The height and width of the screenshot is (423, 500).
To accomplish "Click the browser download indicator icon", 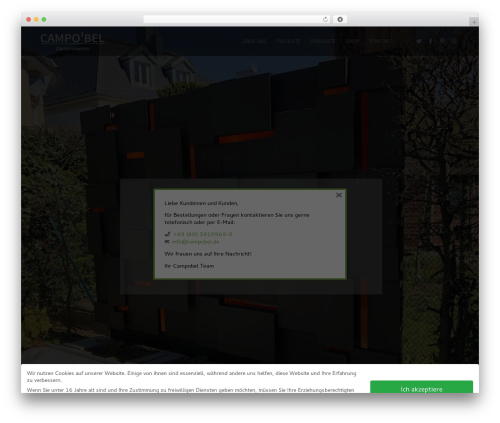I will [x=340, y=19].
